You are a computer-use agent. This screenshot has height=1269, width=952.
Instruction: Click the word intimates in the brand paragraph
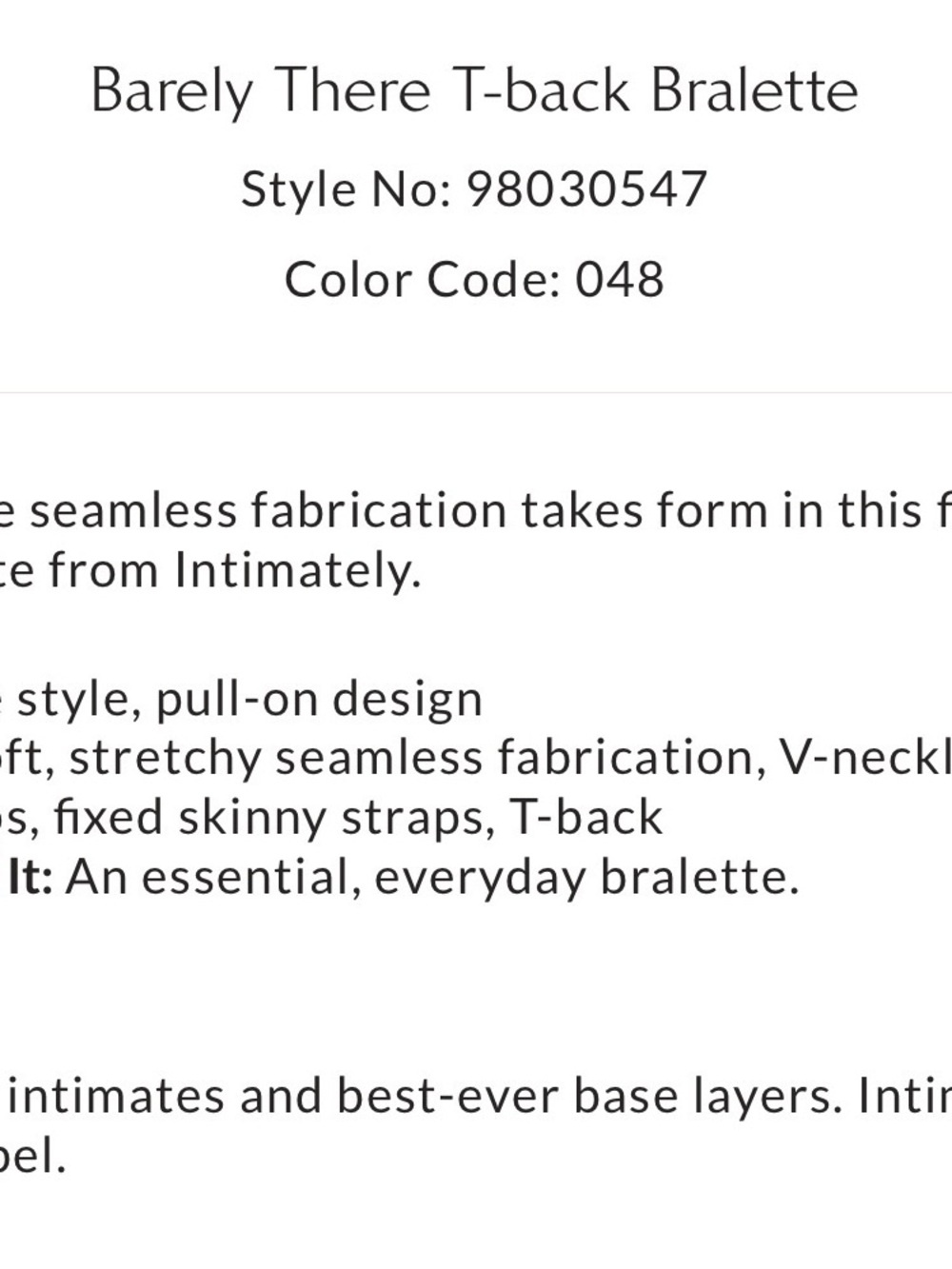click(x=117, y=1097)
